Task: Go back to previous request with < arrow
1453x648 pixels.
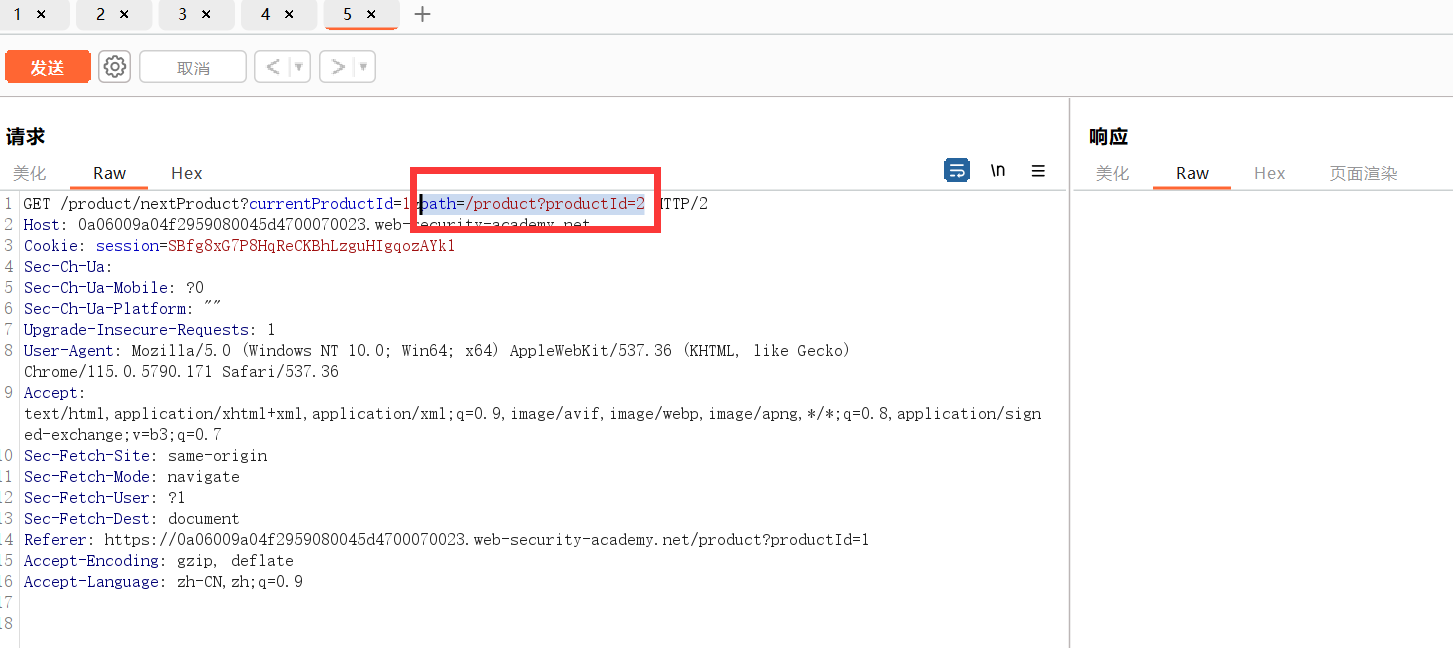Action: 273,67
